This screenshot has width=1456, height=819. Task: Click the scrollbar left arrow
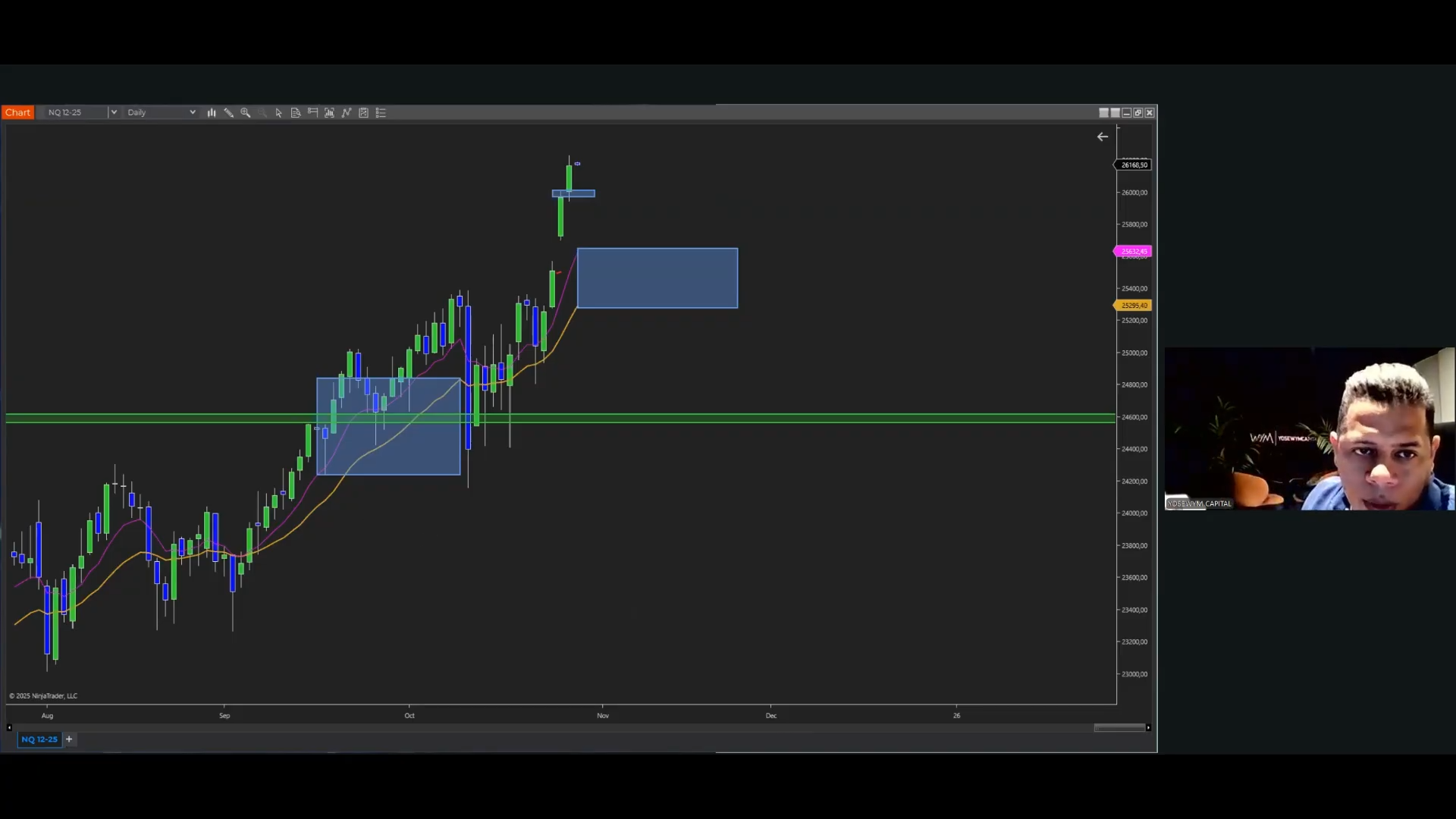click(9, 727)
